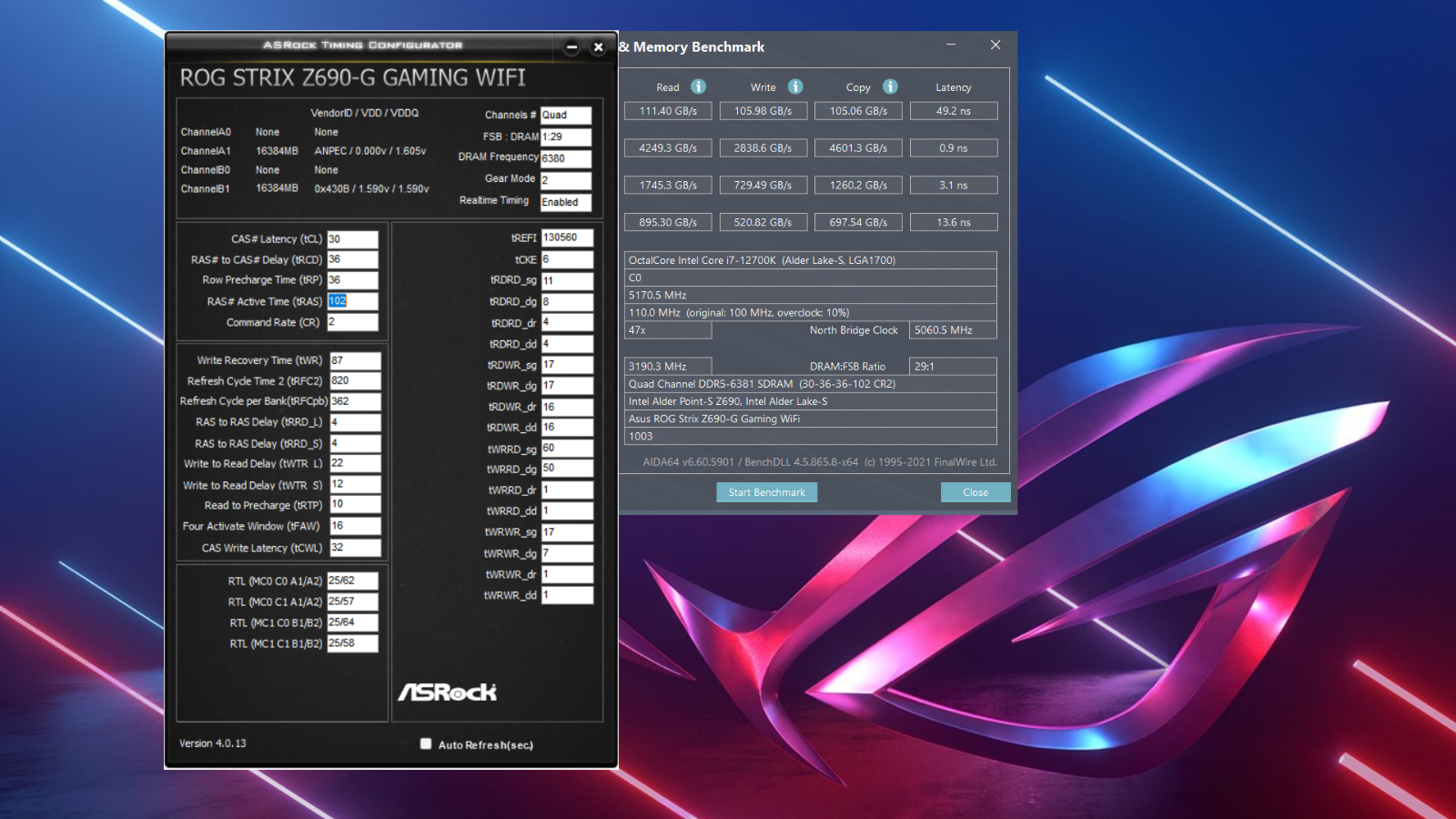
Task: Click the RTL (MC1 C0 B1/B2) field
Action: pos(352,622)
